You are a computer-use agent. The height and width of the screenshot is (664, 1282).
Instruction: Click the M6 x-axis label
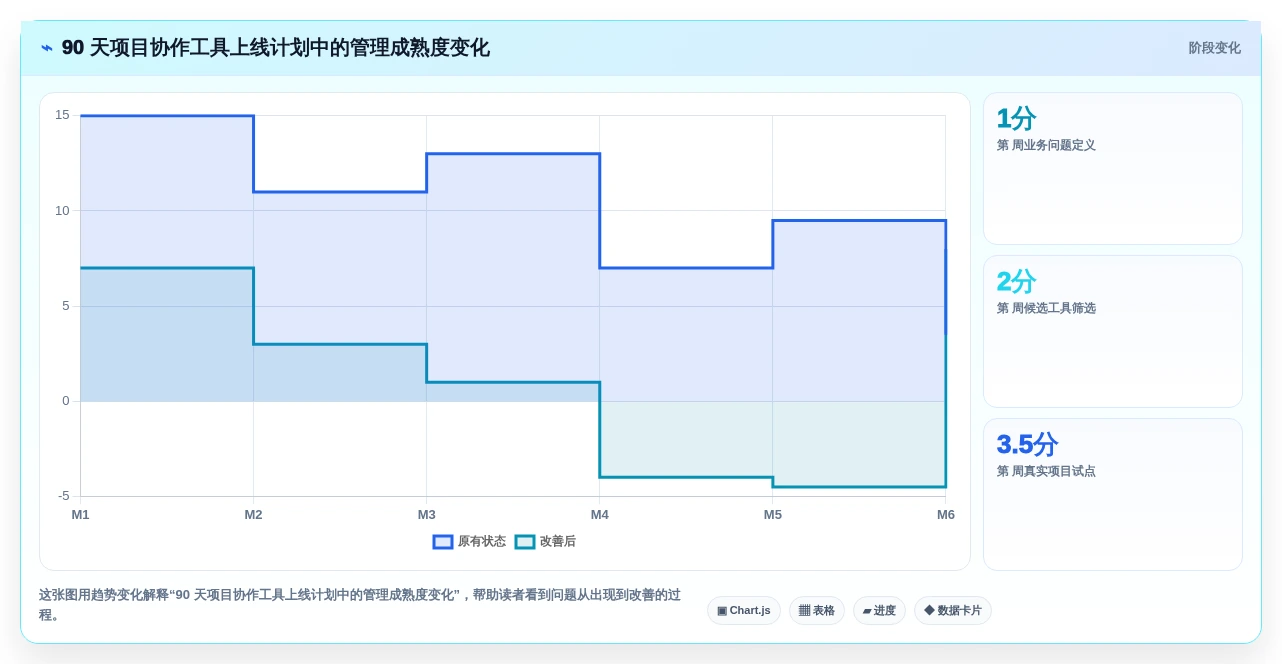pos(946,515)
